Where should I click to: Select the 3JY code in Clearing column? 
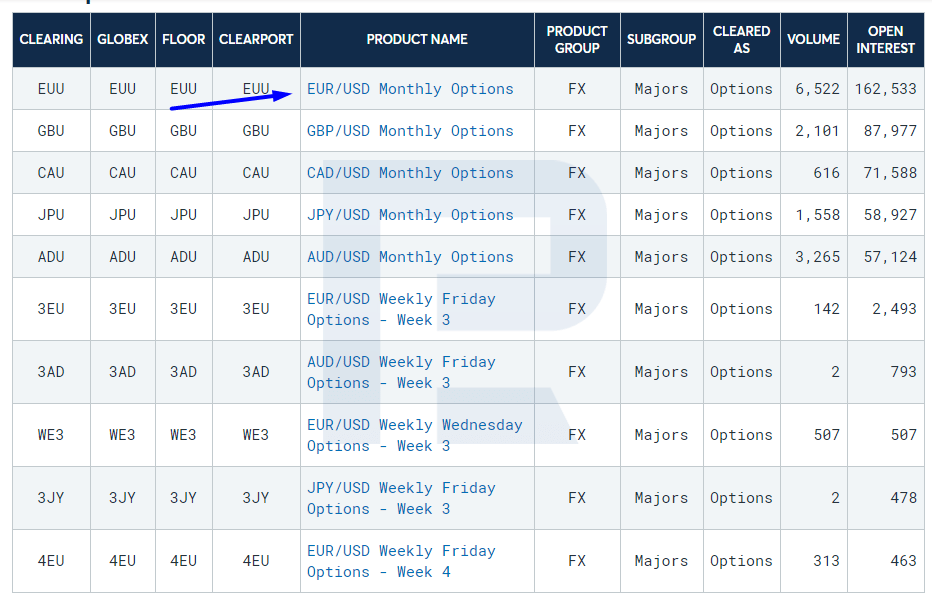(51, 498)
